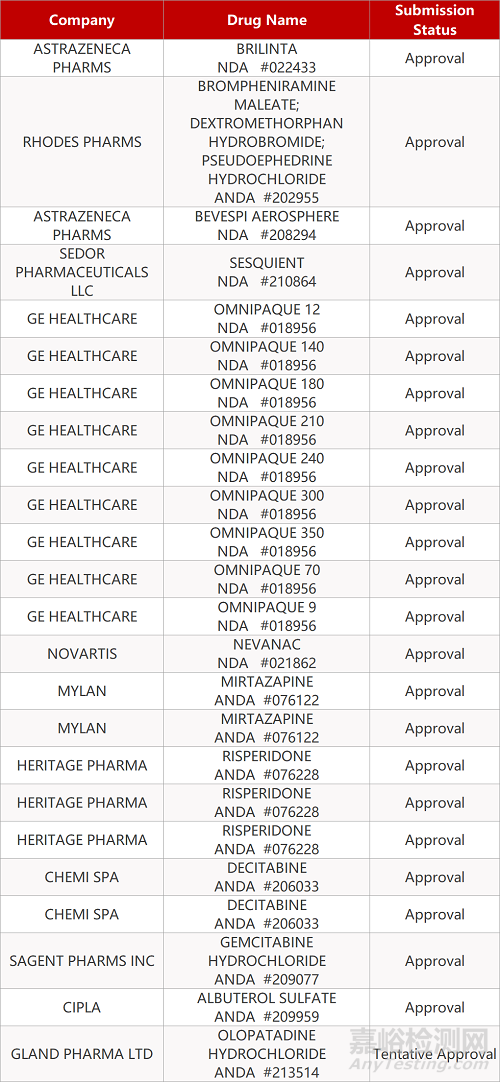Select the NEVANAC NDA #021862 cell
The width and height of the screenshot is (500, 1082).
(x=267, y=654)
